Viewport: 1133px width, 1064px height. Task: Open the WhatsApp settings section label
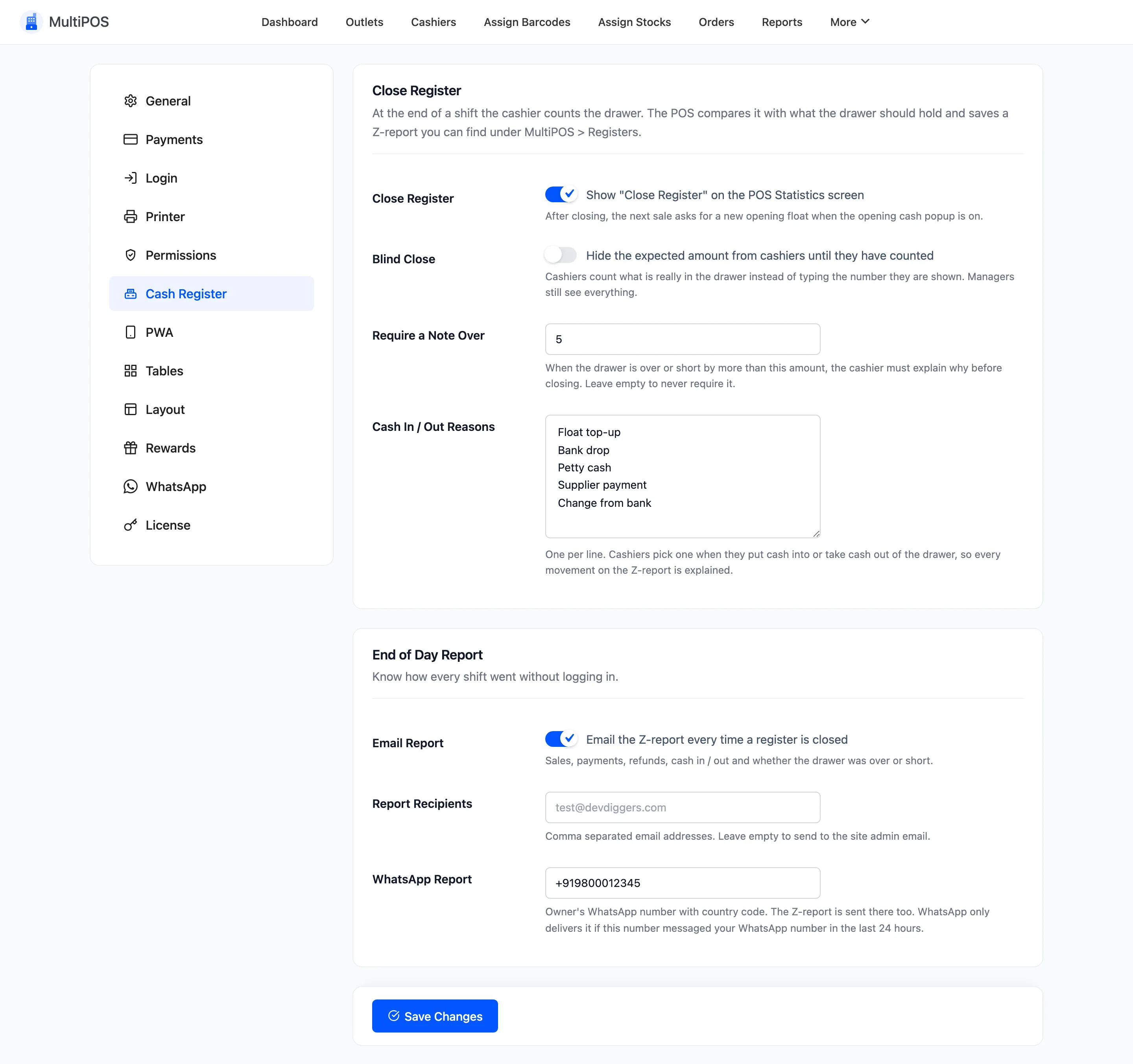tap(176, 487)
